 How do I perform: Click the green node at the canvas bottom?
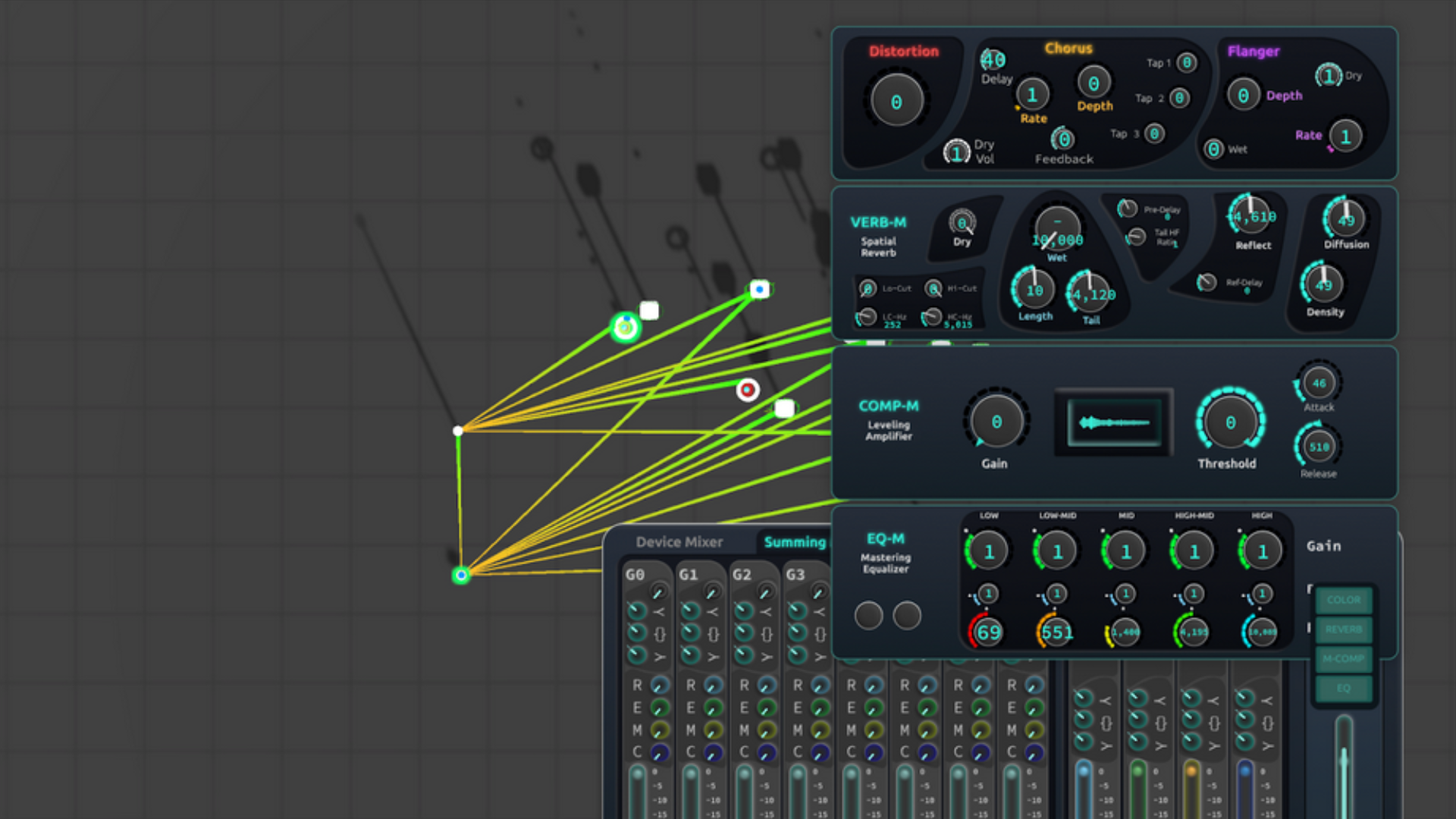461,576
